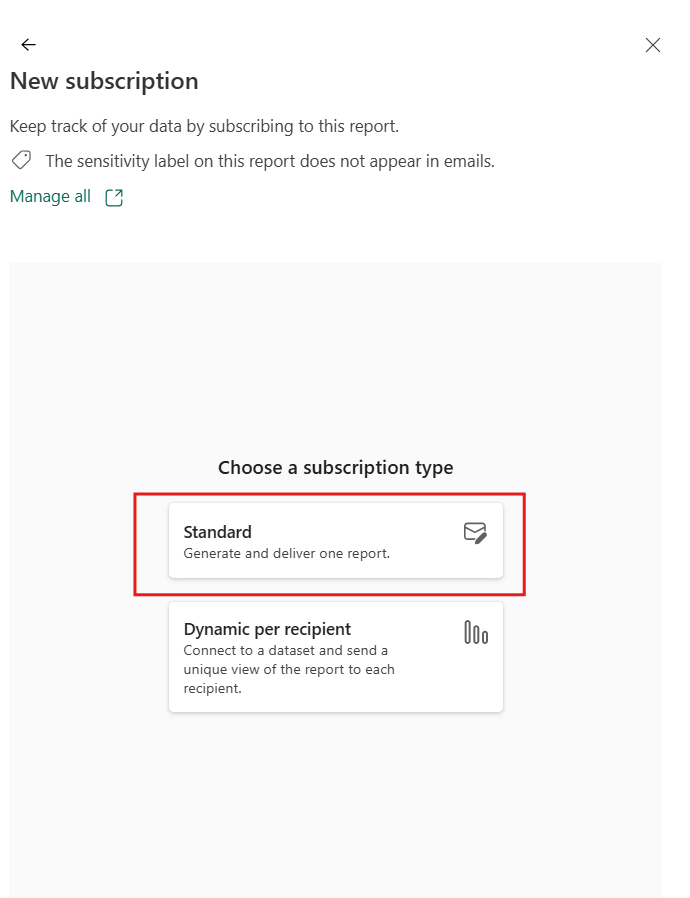Image resolution: width=690 pixels, height=898 pixels.
Task: Click the unique view of the report line
Action: click(289, 669)
